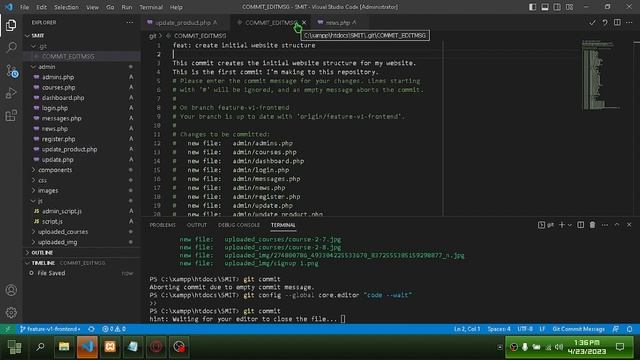Open the File menu
Screen dimensions: 640x360
coord(24,7)
